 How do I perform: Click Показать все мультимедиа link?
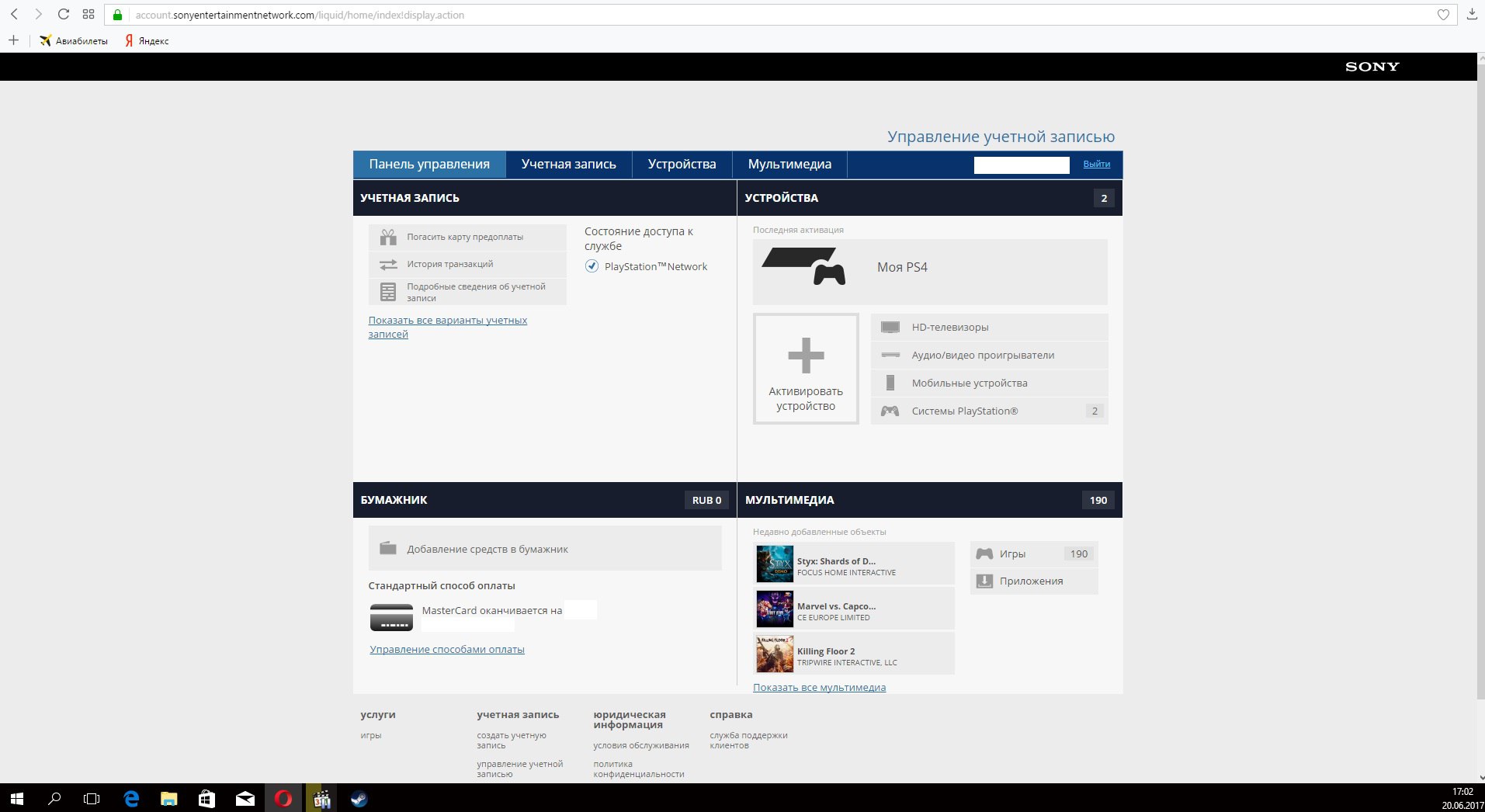[x=819, y=687]
